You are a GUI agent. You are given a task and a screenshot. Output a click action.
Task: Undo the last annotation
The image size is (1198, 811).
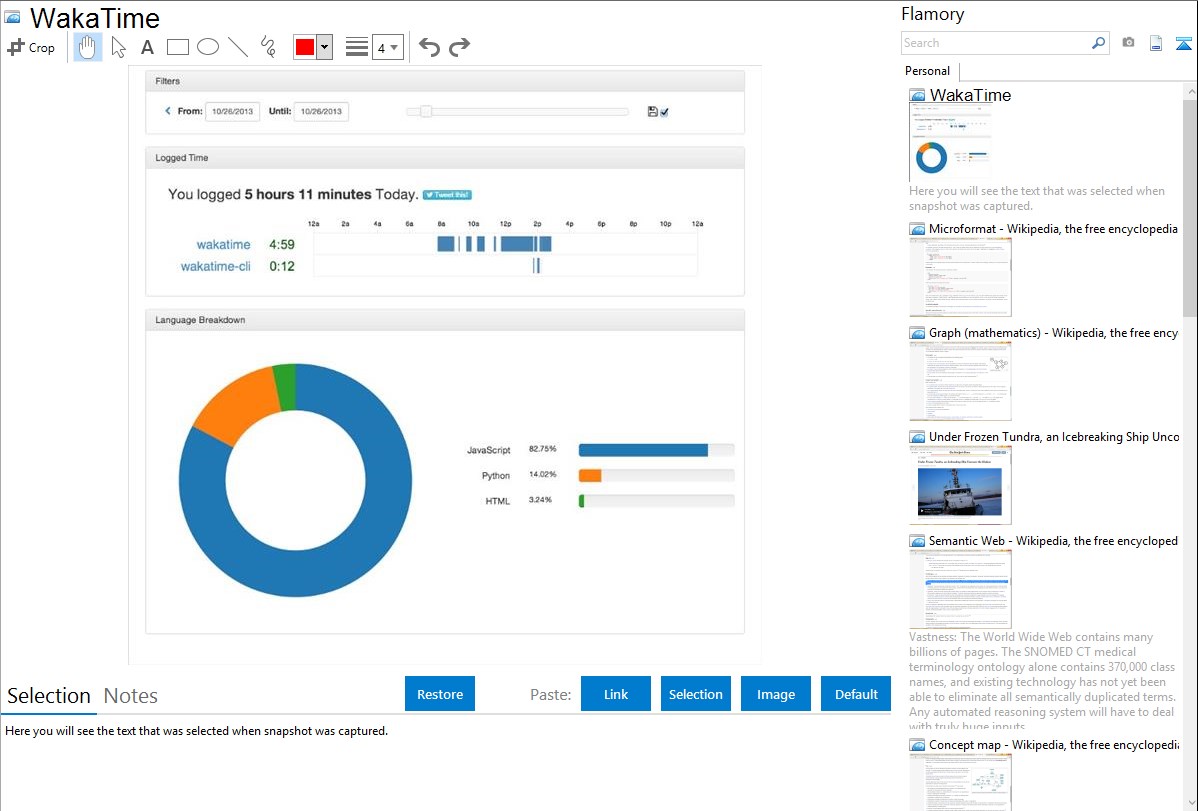429,47
